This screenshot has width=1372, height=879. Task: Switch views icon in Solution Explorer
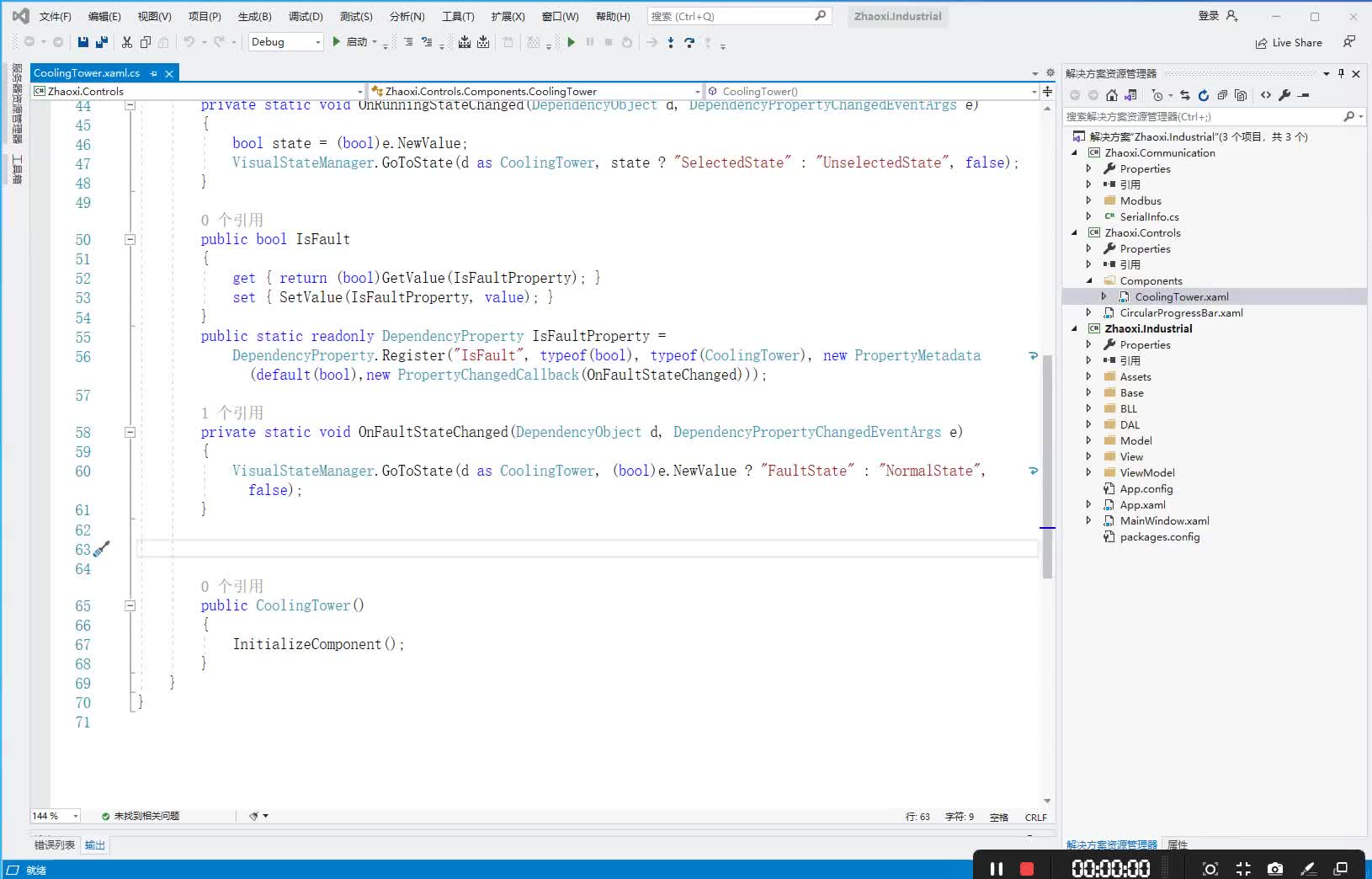point(1130,95)
